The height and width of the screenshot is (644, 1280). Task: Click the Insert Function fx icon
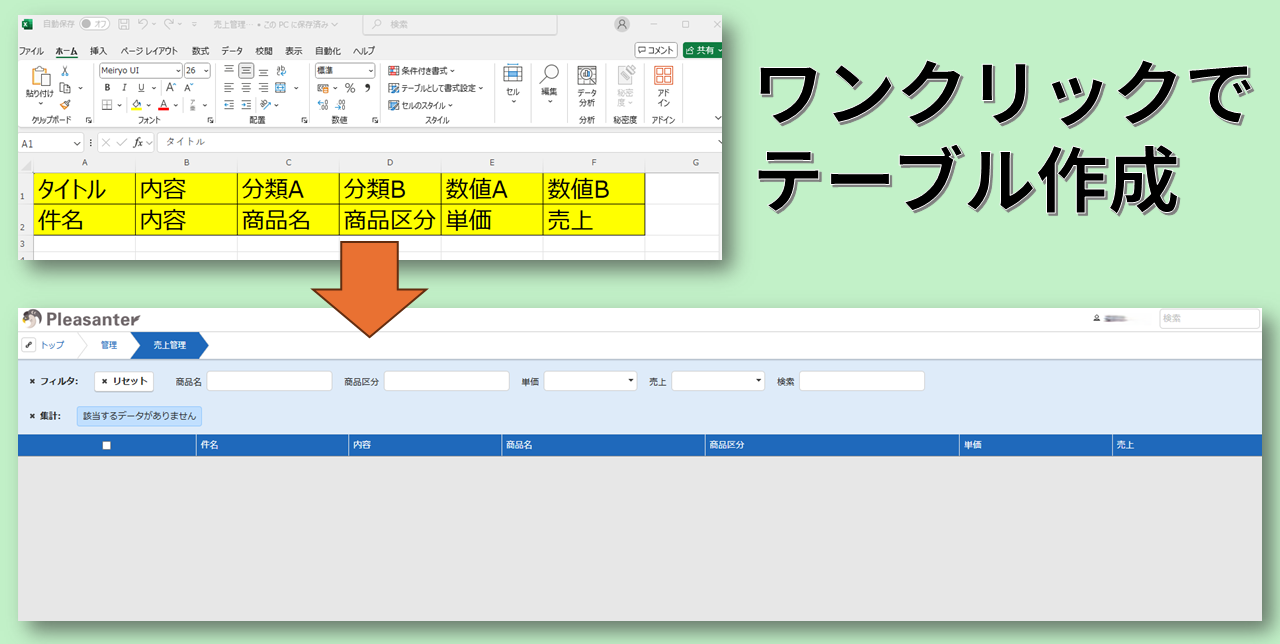click(139, 143)
